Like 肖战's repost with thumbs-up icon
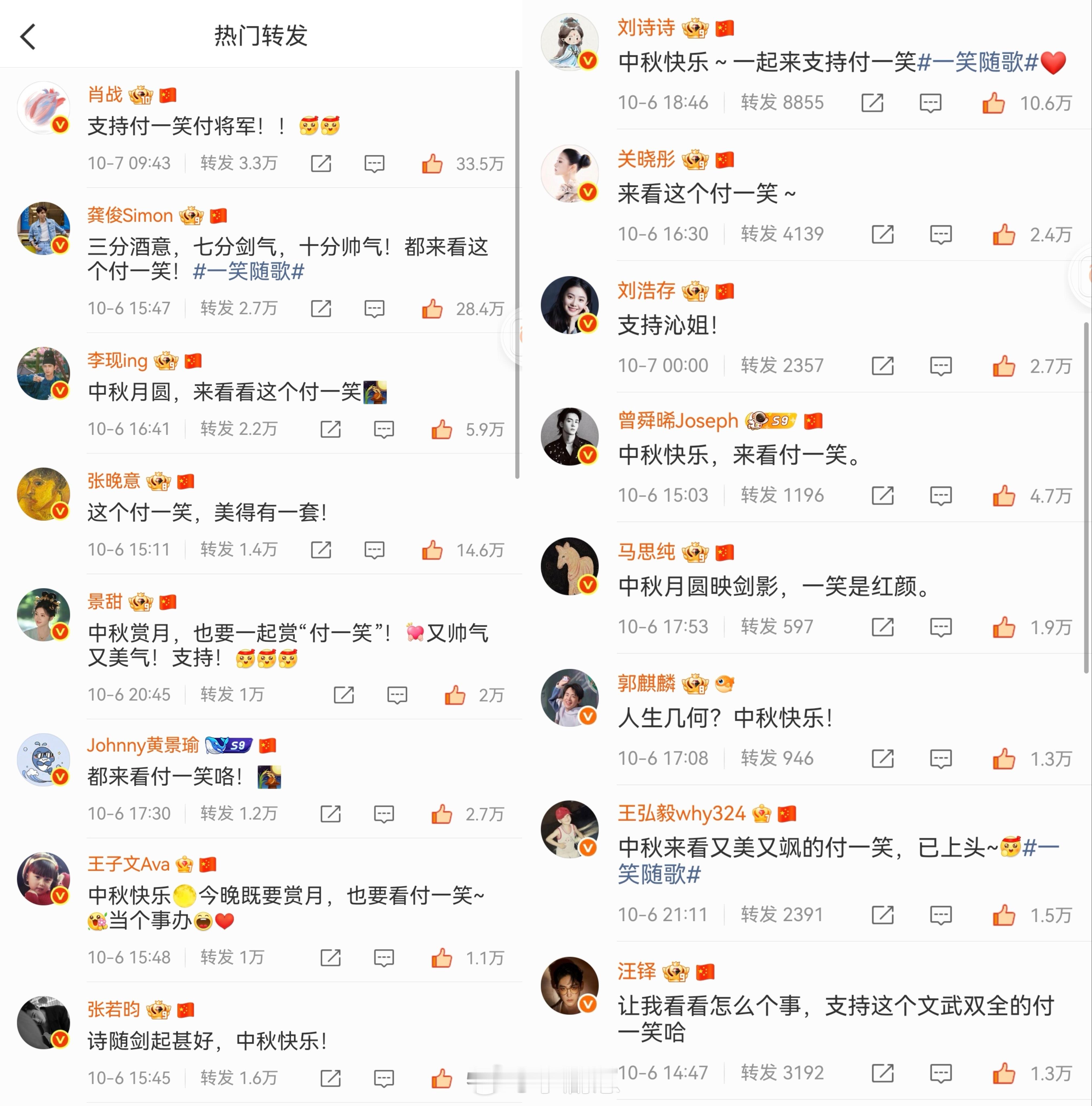This screenshot has height=1106, width=1092. point(432,164)
